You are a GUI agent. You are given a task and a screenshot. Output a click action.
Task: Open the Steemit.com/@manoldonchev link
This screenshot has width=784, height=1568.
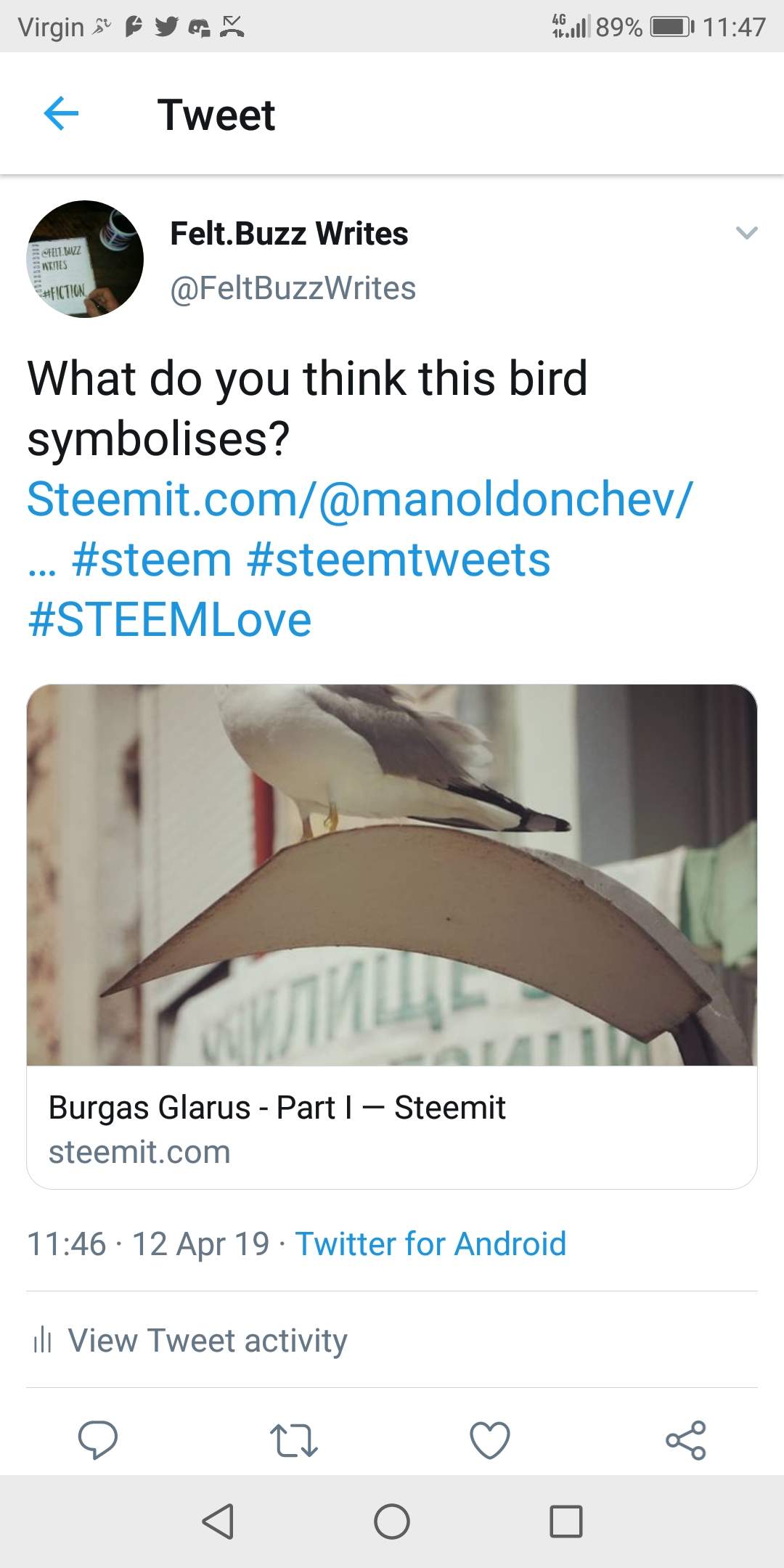tap(360, 499)
